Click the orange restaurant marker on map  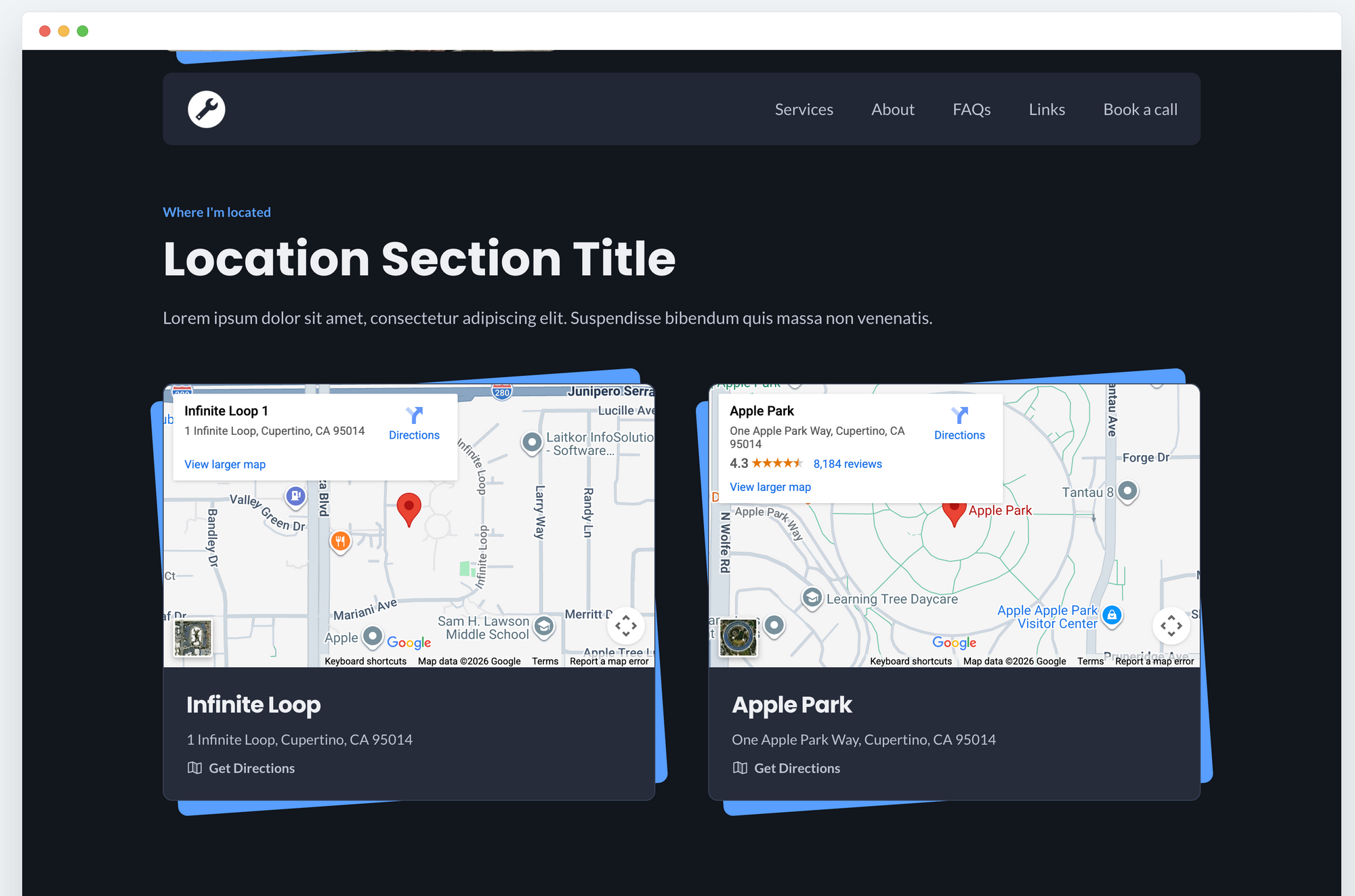click(x=340, y=541)
